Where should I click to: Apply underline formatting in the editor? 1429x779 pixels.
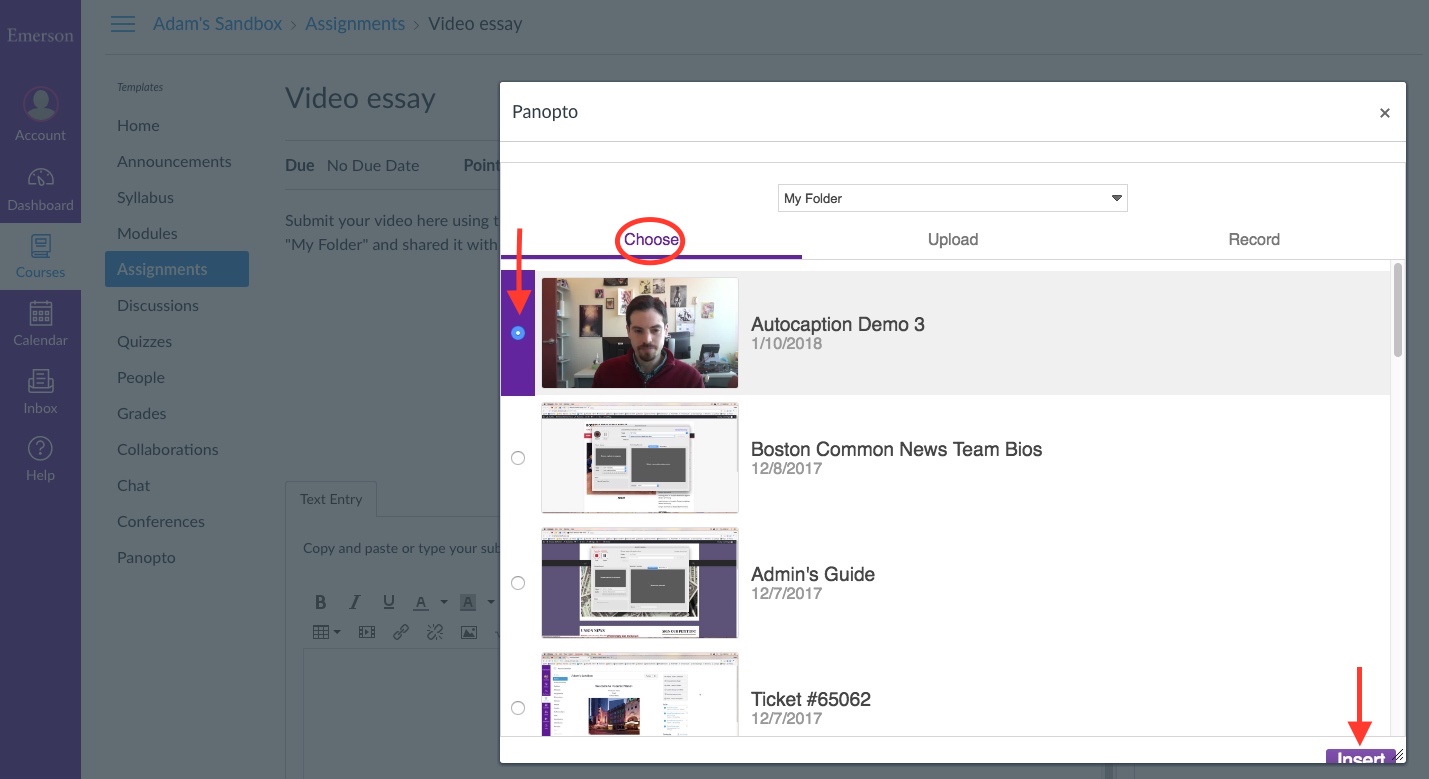point(388,602)
